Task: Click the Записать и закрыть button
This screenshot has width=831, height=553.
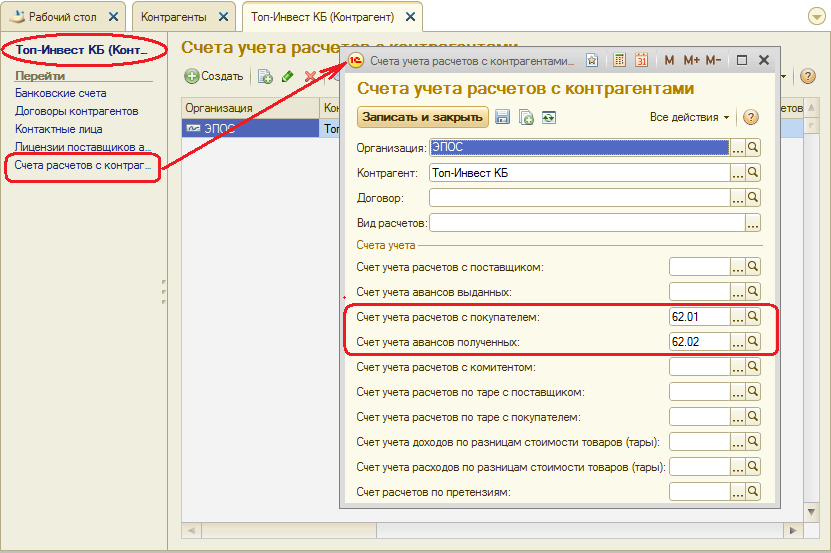Action: click(422, 117)
